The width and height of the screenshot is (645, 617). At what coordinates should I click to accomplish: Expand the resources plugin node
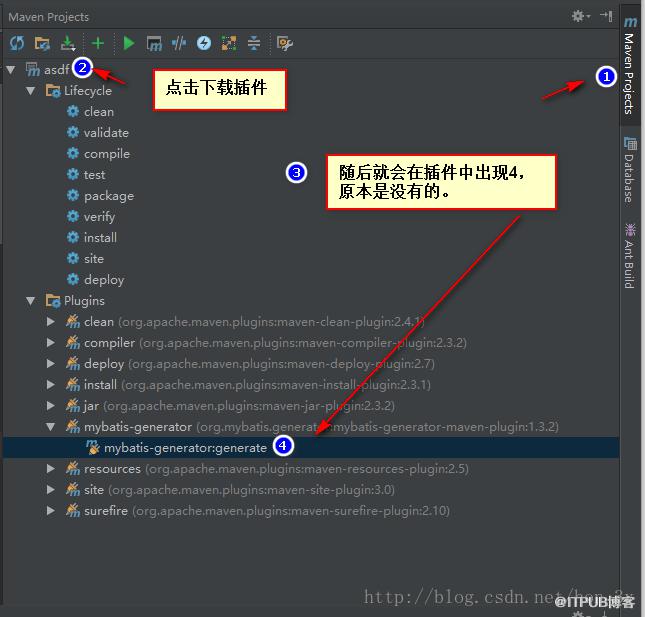(51, 469)
